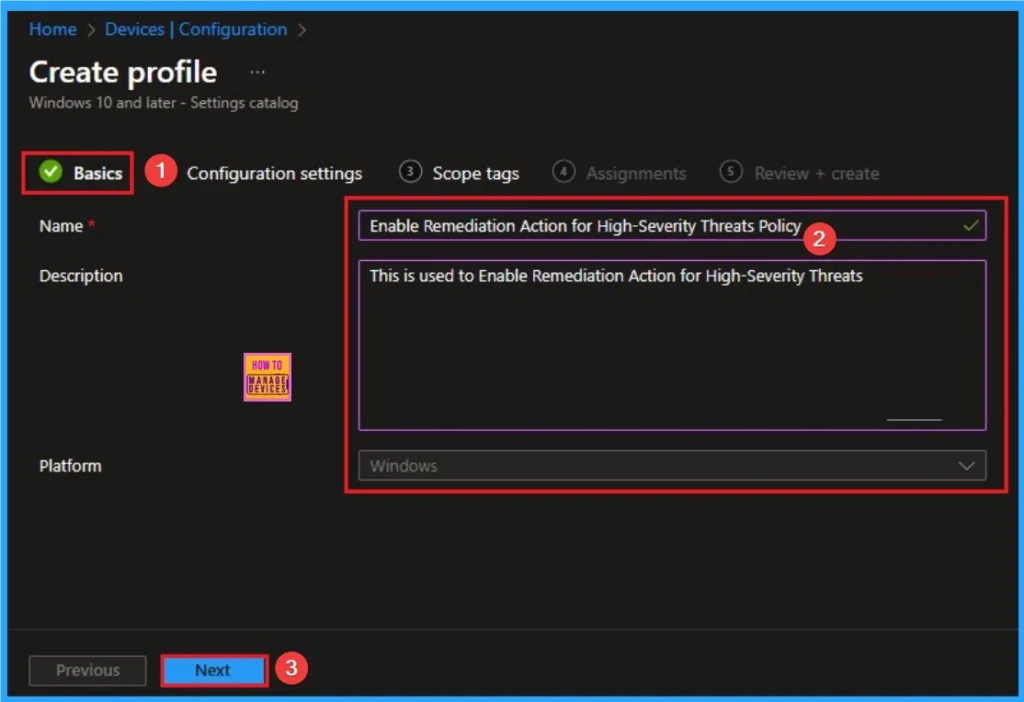This screenshot has width=1024, height=702.
Task: Click the step circle numbered 4 for Assignments
Action: 564,172
